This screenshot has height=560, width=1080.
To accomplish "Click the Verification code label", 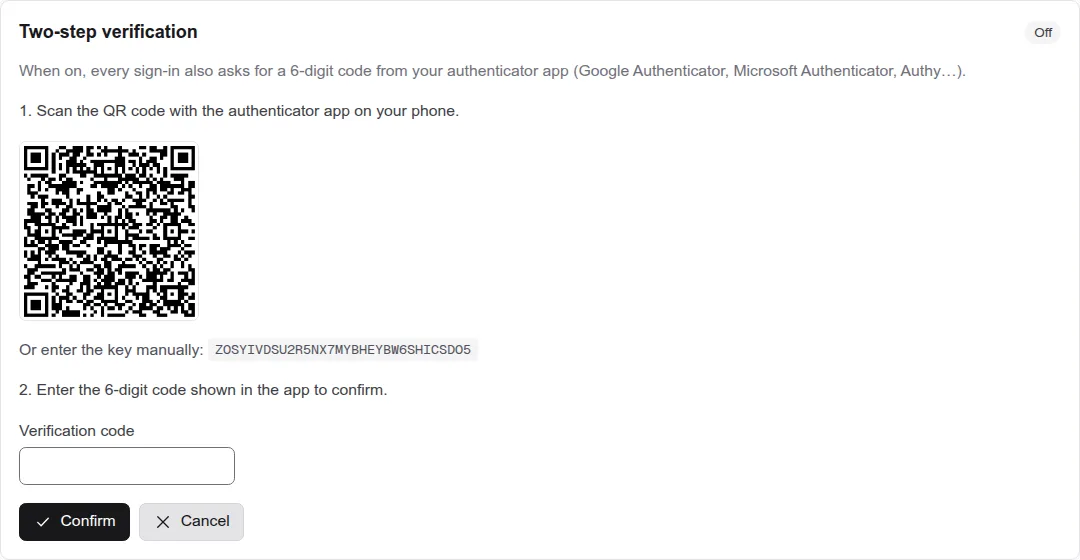I will tap(76, 431).
